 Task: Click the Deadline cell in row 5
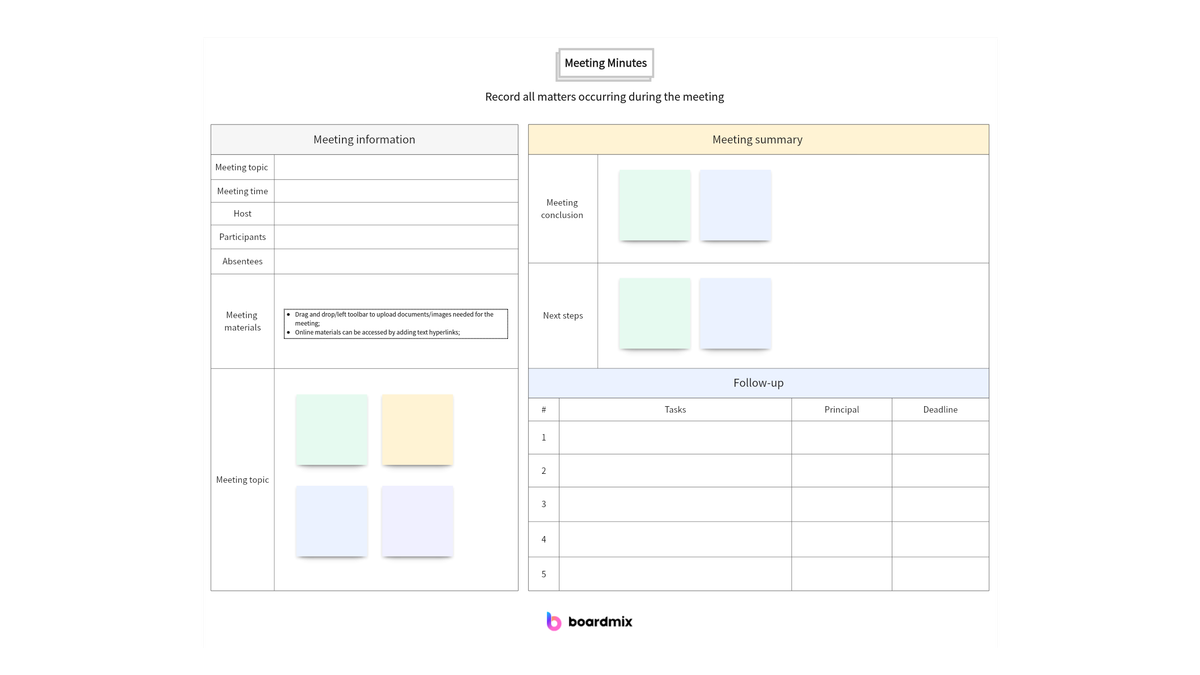click(940, 574)
